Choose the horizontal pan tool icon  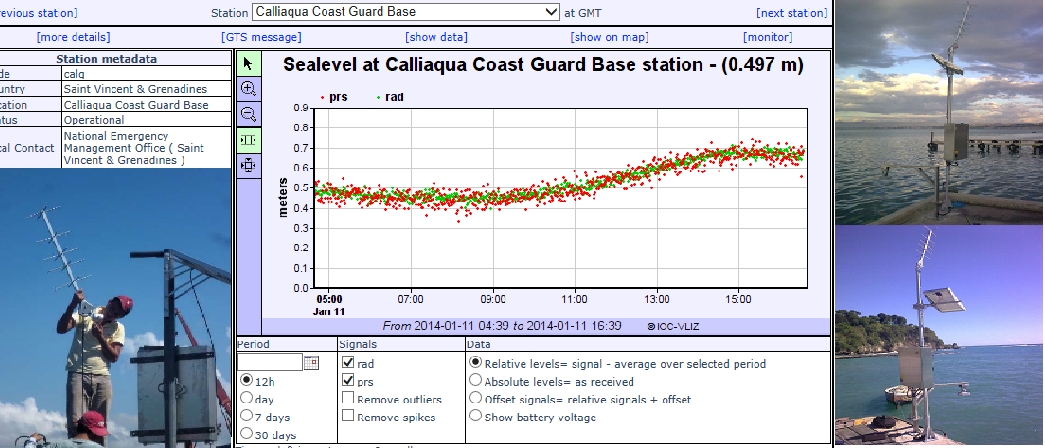pyautogui.click(x=248, y=139)
